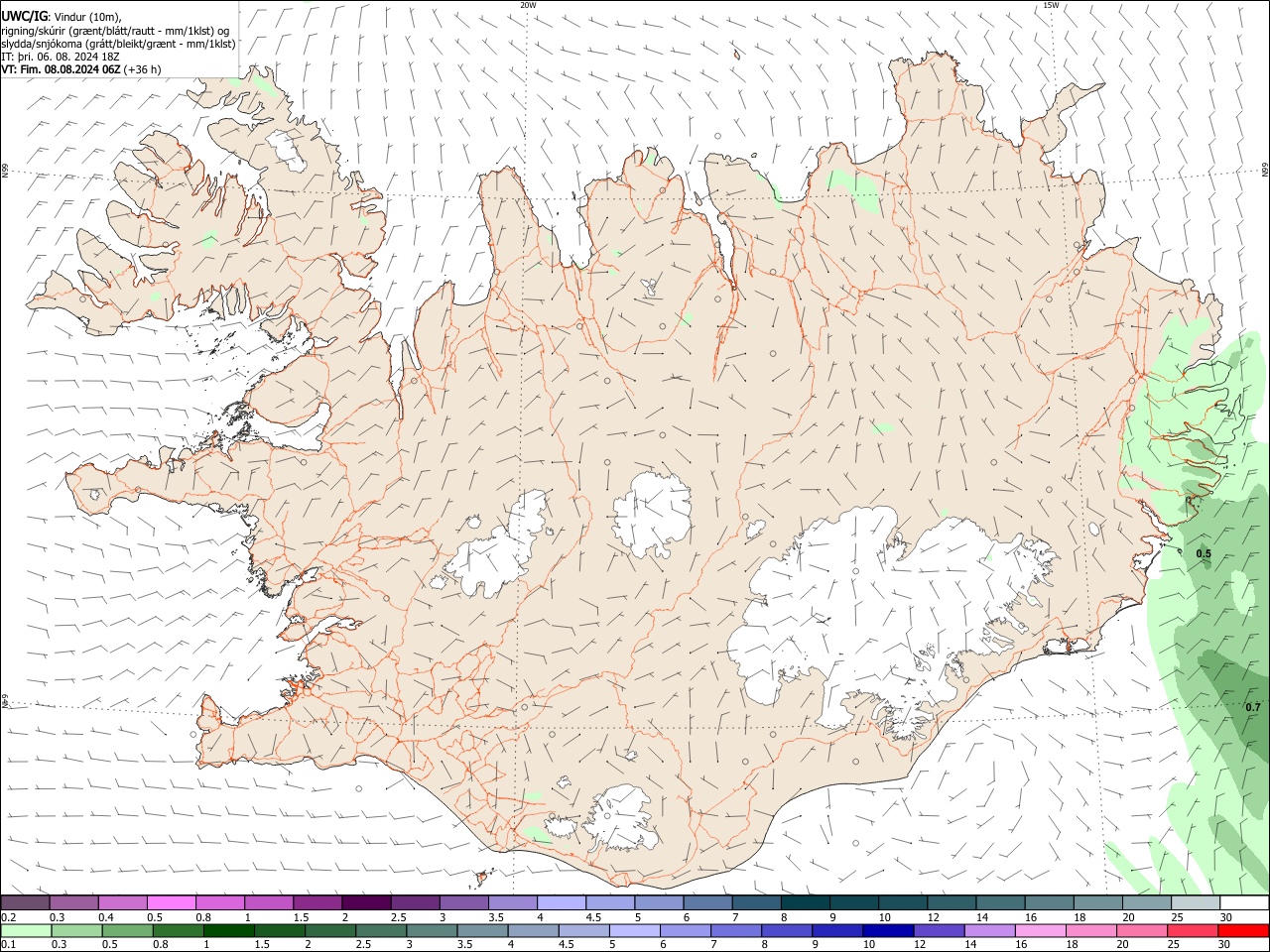This screenshot has height=952, width=1270.
Task: Pick the rain-scale swatch starting at 4
Action: pos(533,931)
